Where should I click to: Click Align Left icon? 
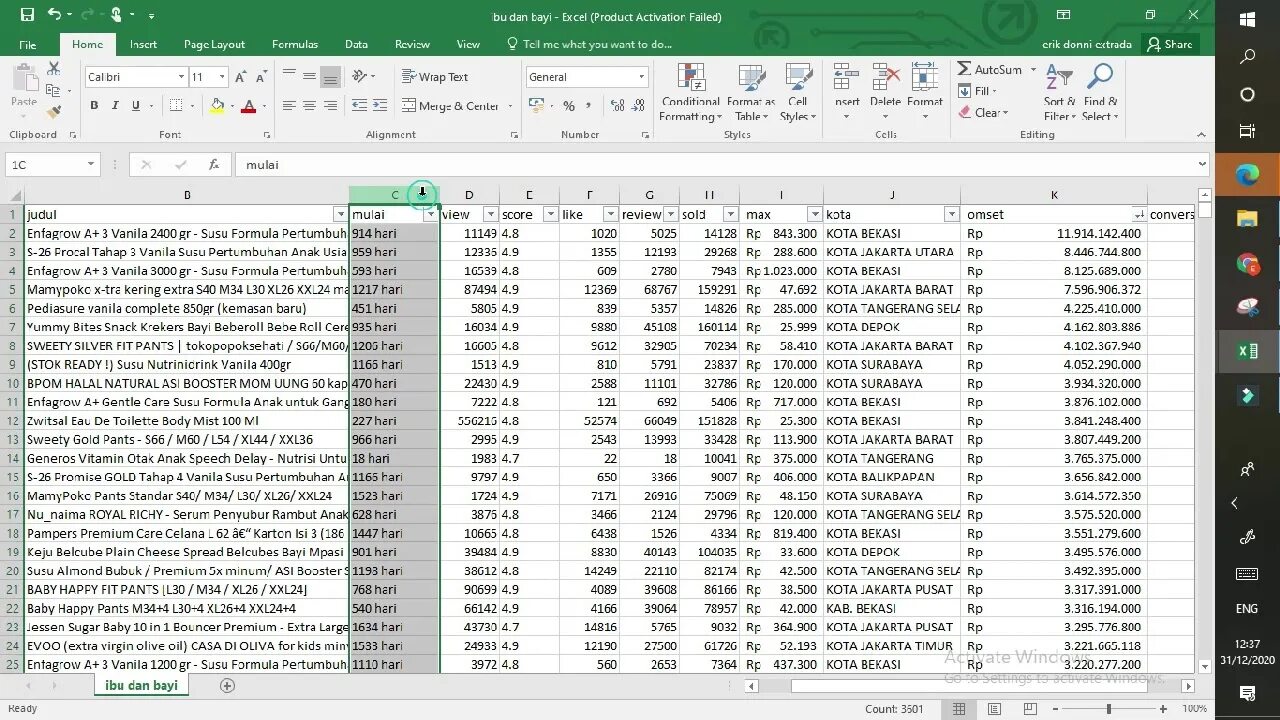pos(289,106)
